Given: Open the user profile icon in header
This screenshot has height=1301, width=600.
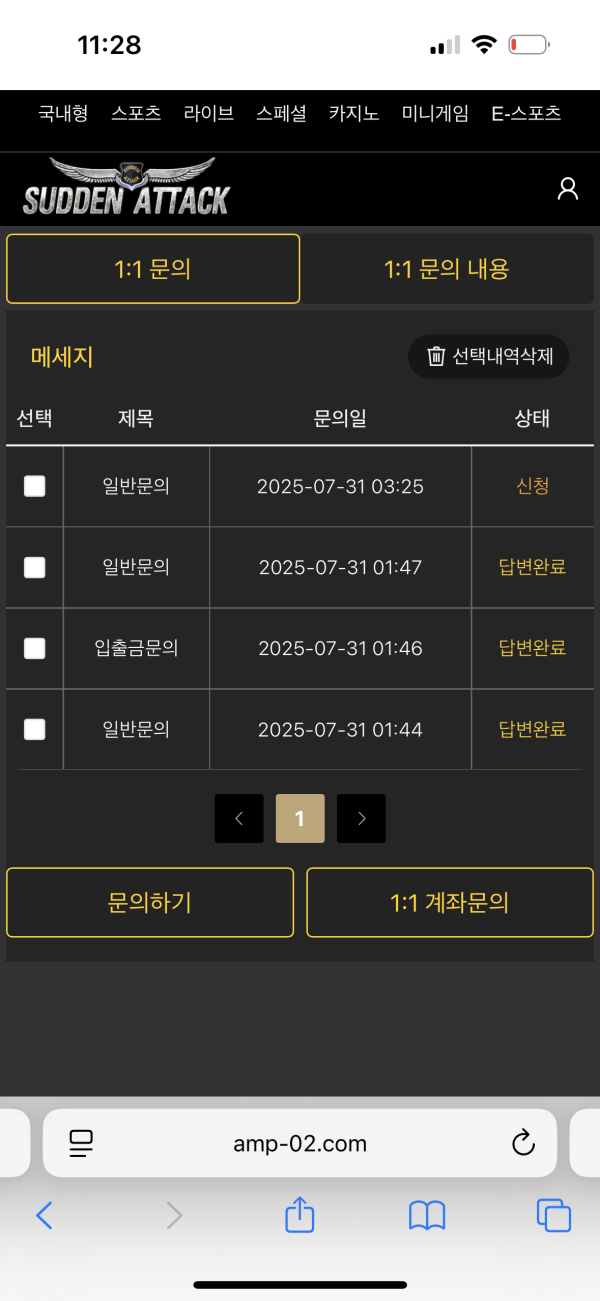Looking at the screenshot, I should pyautogui.click(x=568, y=188).
